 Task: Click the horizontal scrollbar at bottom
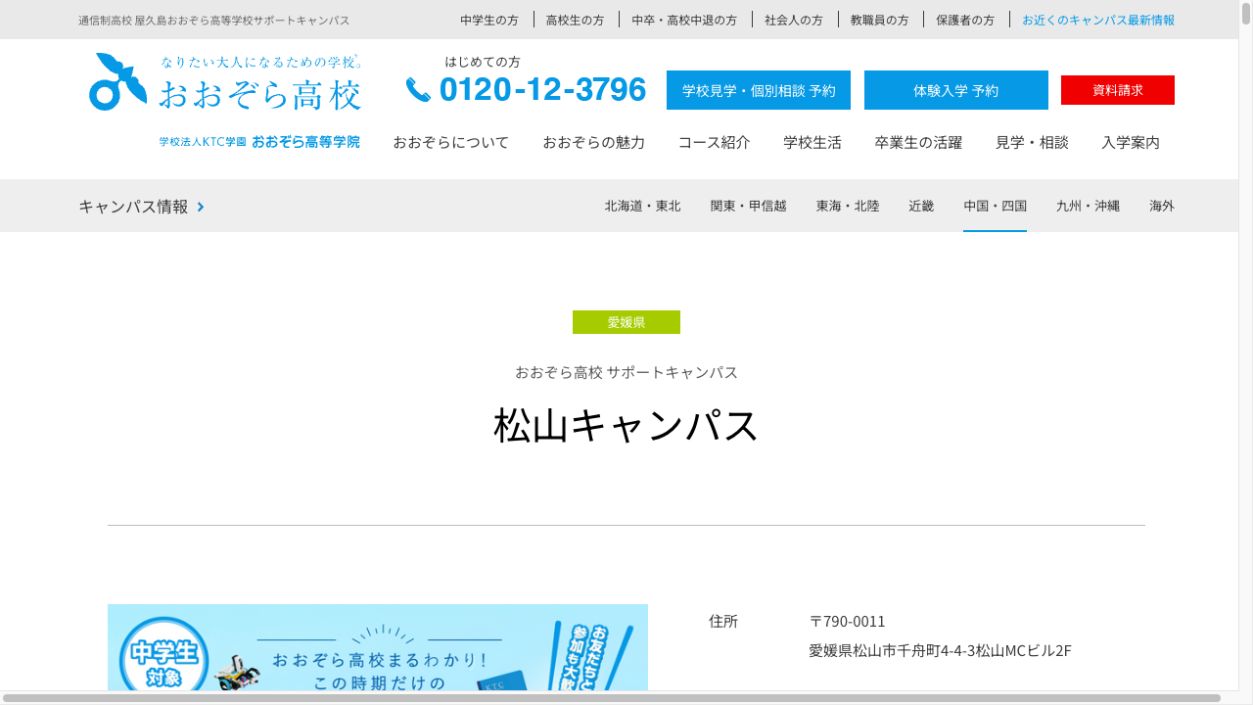click(612, 698)
